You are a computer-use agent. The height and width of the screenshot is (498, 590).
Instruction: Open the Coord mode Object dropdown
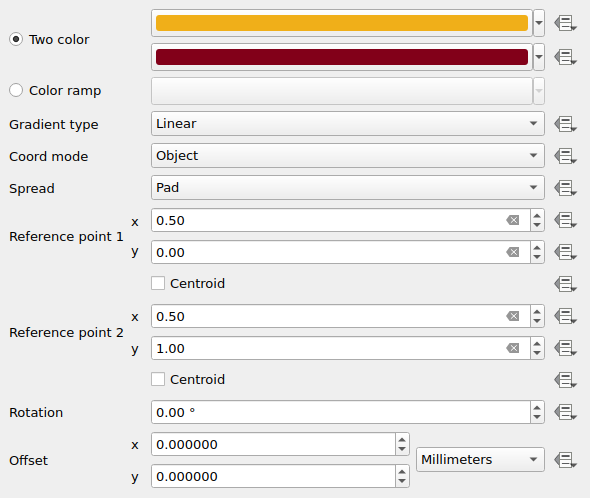(348, 155)
